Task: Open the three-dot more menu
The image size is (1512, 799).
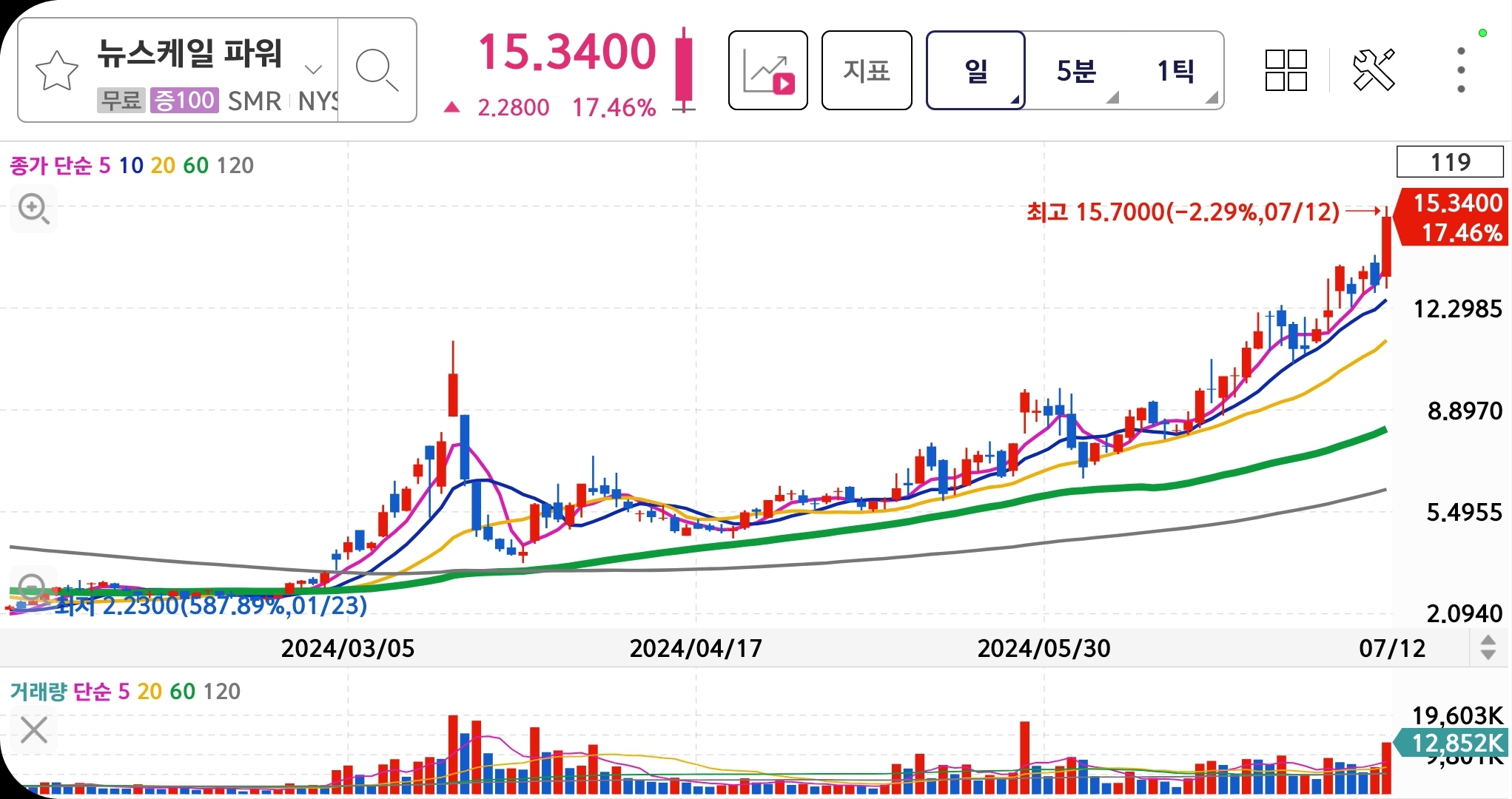Action: tap(1460, 71)
